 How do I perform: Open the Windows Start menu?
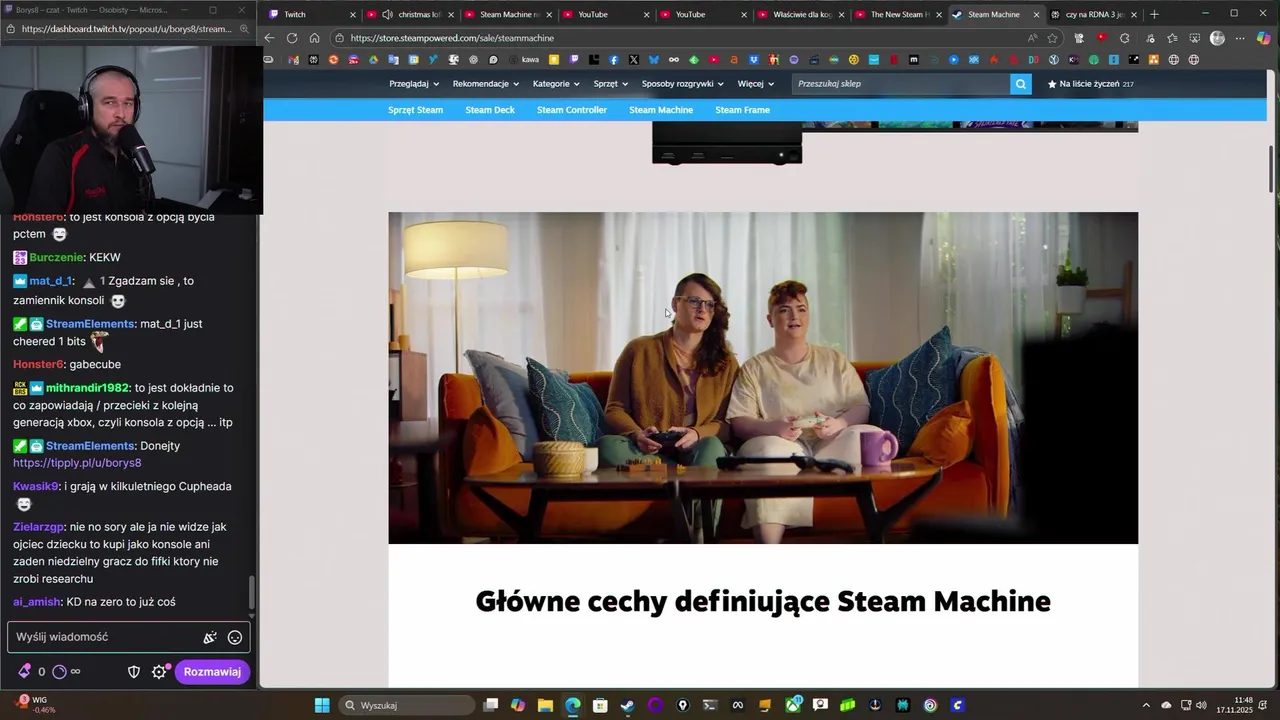pyautogui.click(x=322, y=705)
